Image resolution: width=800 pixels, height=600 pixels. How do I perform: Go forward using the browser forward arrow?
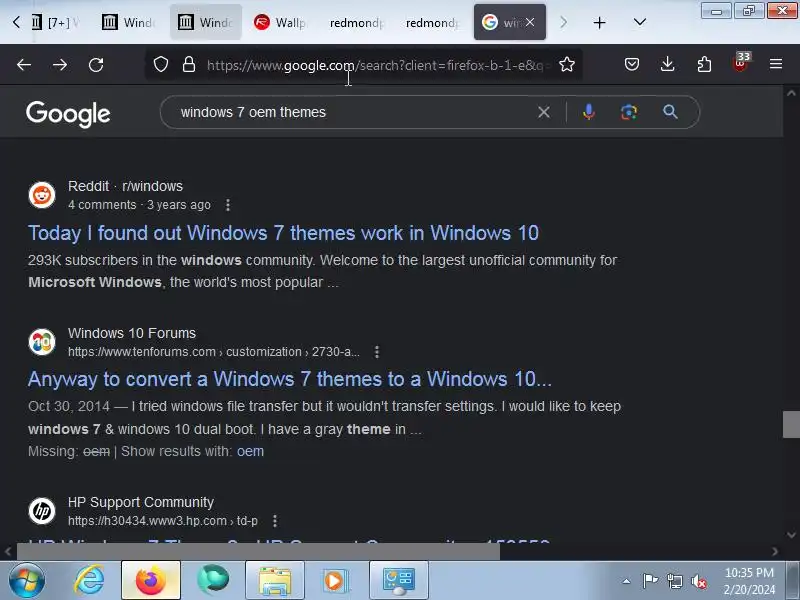click(60, 65)
